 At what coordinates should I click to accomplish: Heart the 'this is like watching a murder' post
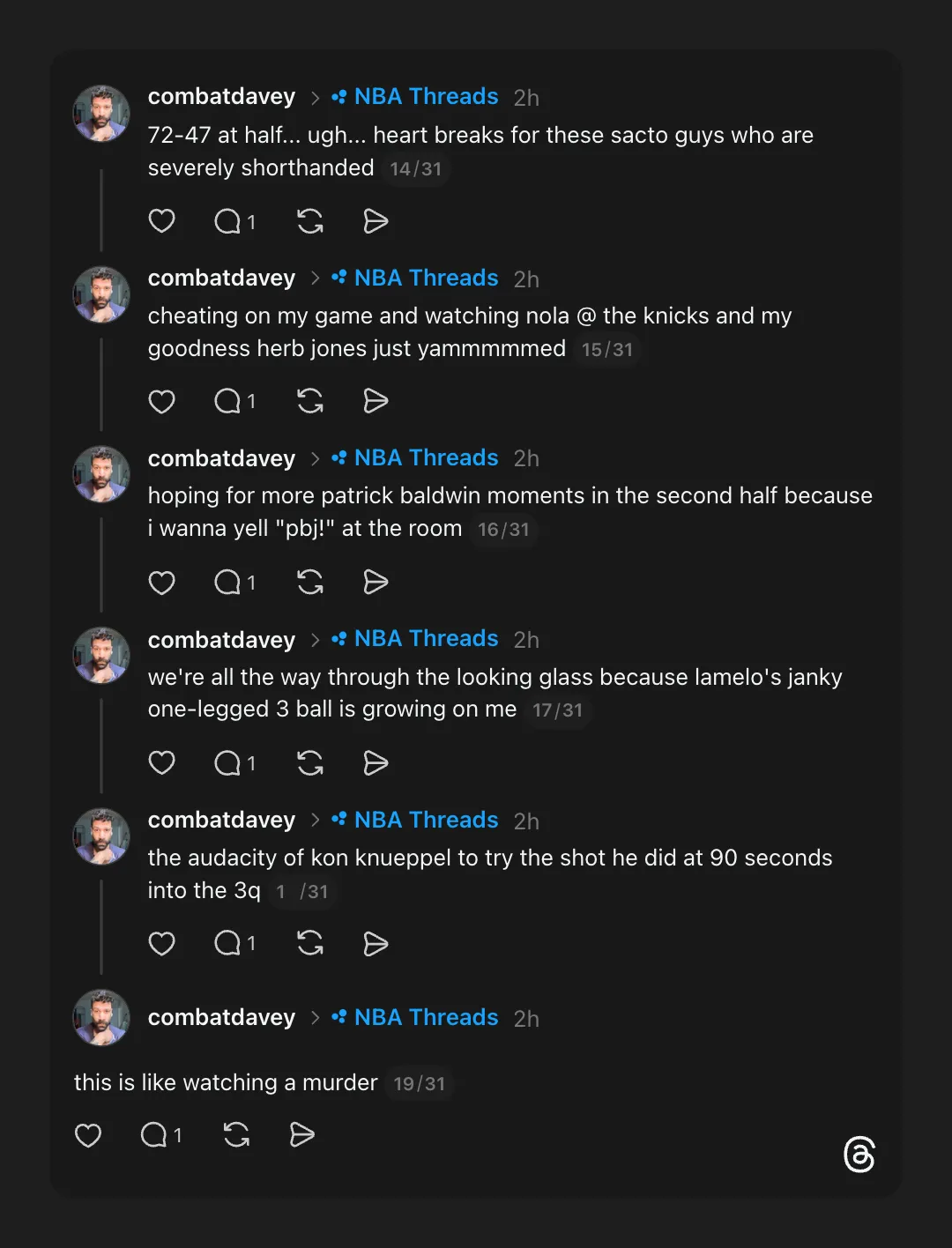pyautogui.click(x=88, y=1134)
